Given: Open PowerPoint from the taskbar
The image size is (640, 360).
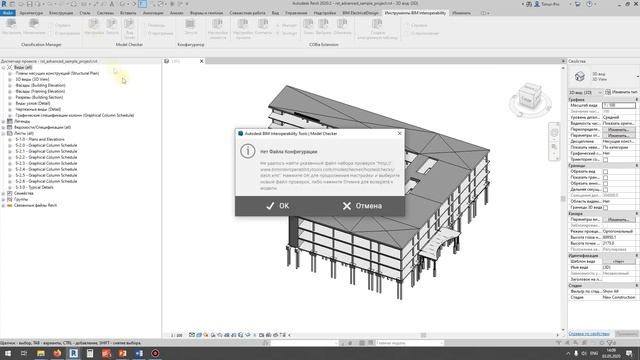Looking at the screenshot, I should tap(122, 353).
